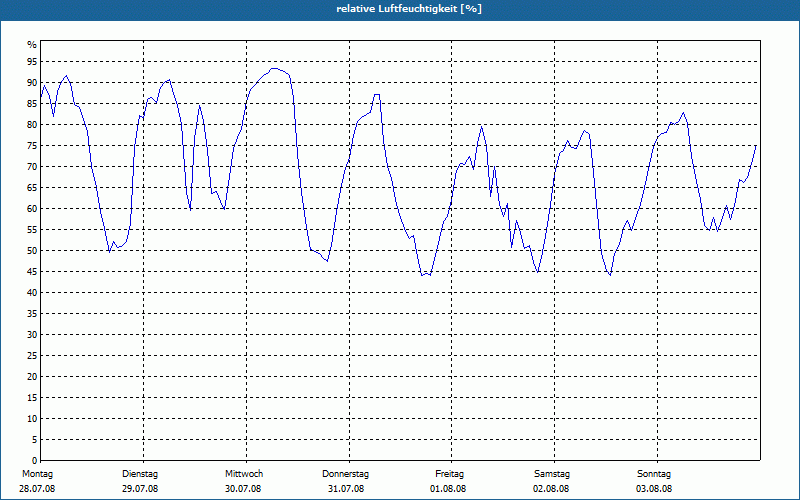Click the y-axis value 85
This screenshot has height=500, width=800.
click(x=32, y=104)
